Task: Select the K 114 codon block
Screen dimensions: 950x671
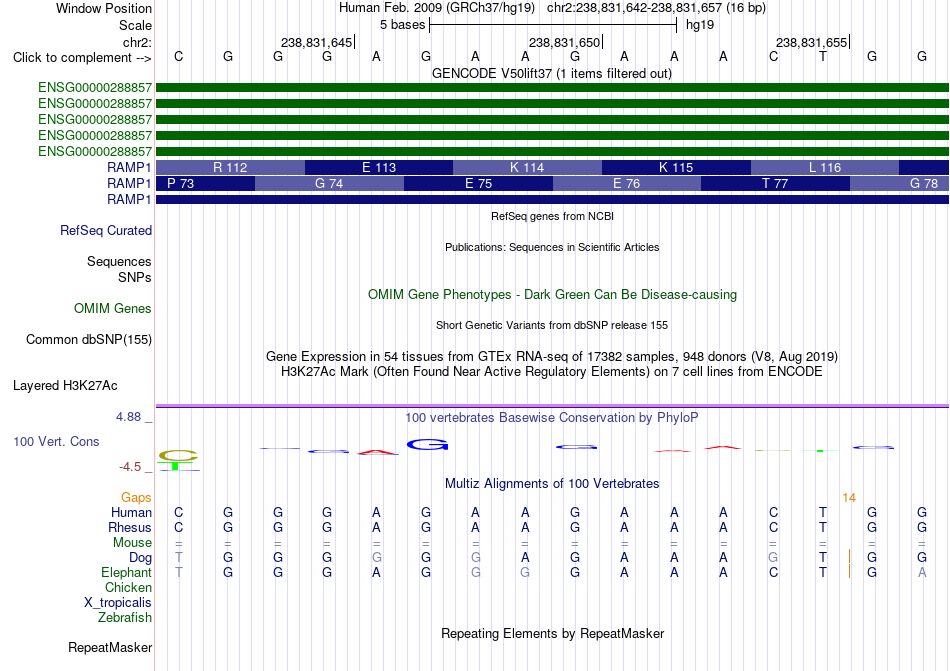Action: [x=527, y=167]
